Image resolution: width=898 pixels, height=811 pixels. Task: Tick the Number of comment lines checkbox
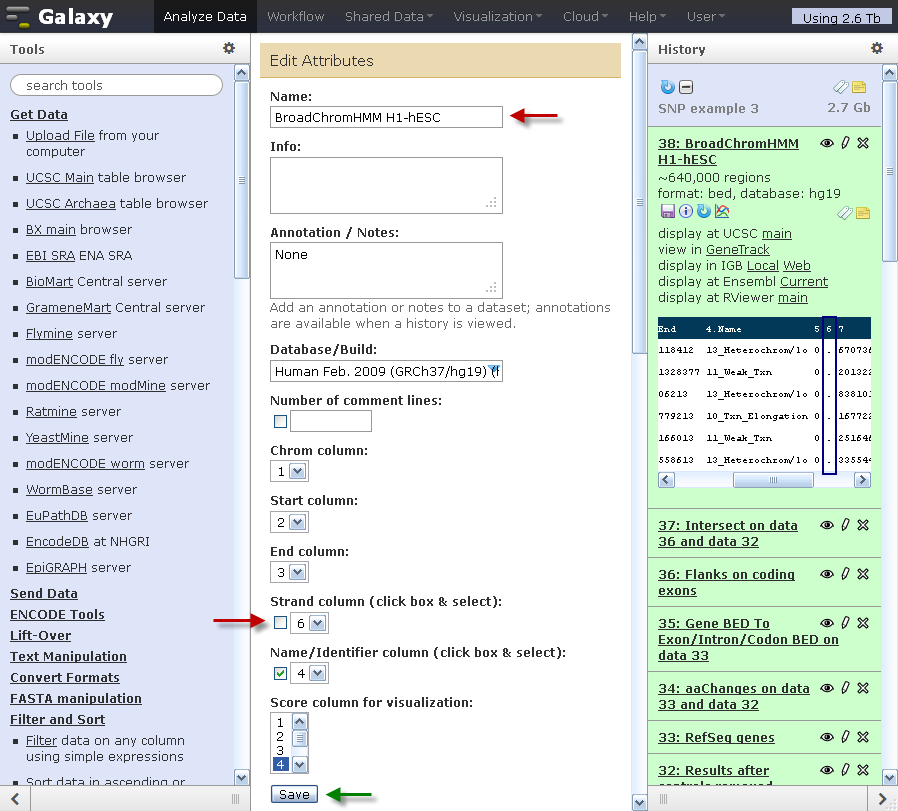[280, 422]
